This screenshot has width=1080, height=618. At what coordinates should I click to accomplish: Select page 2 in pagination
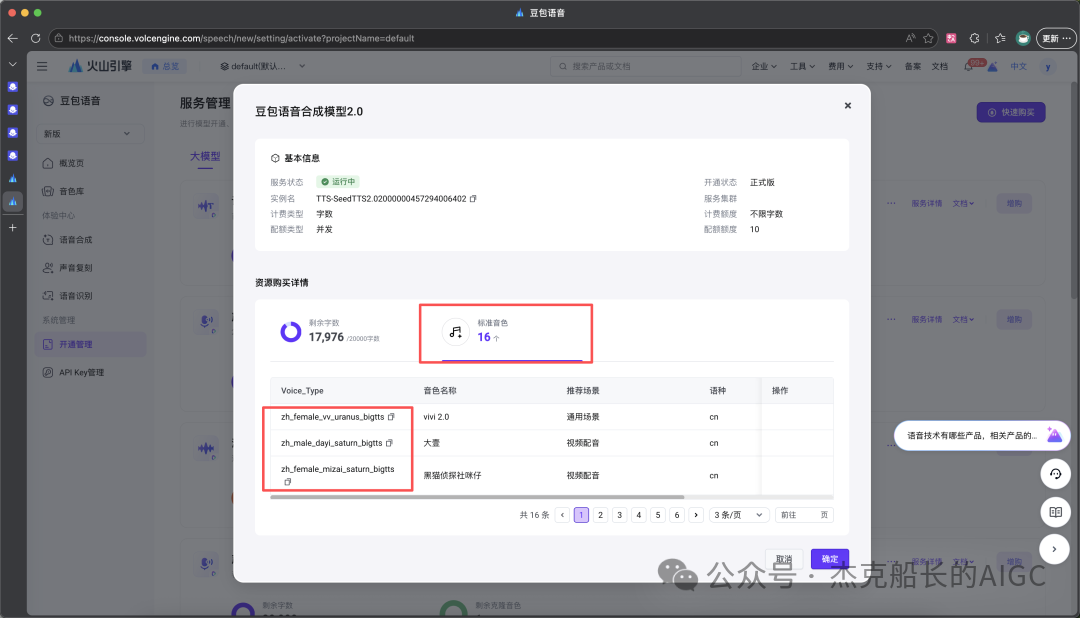coord(601,515)
